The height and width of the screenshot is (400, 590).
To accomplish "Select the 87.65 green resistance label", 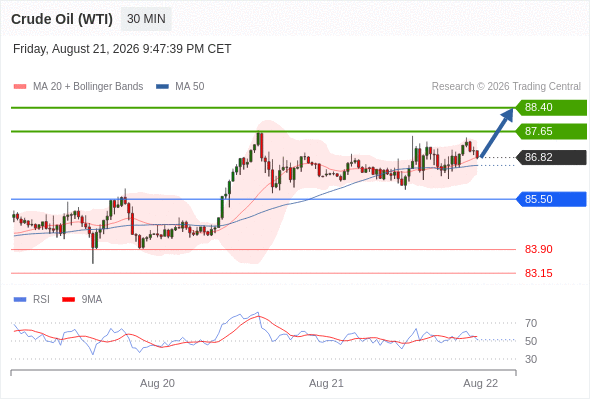I will [551, 131].
